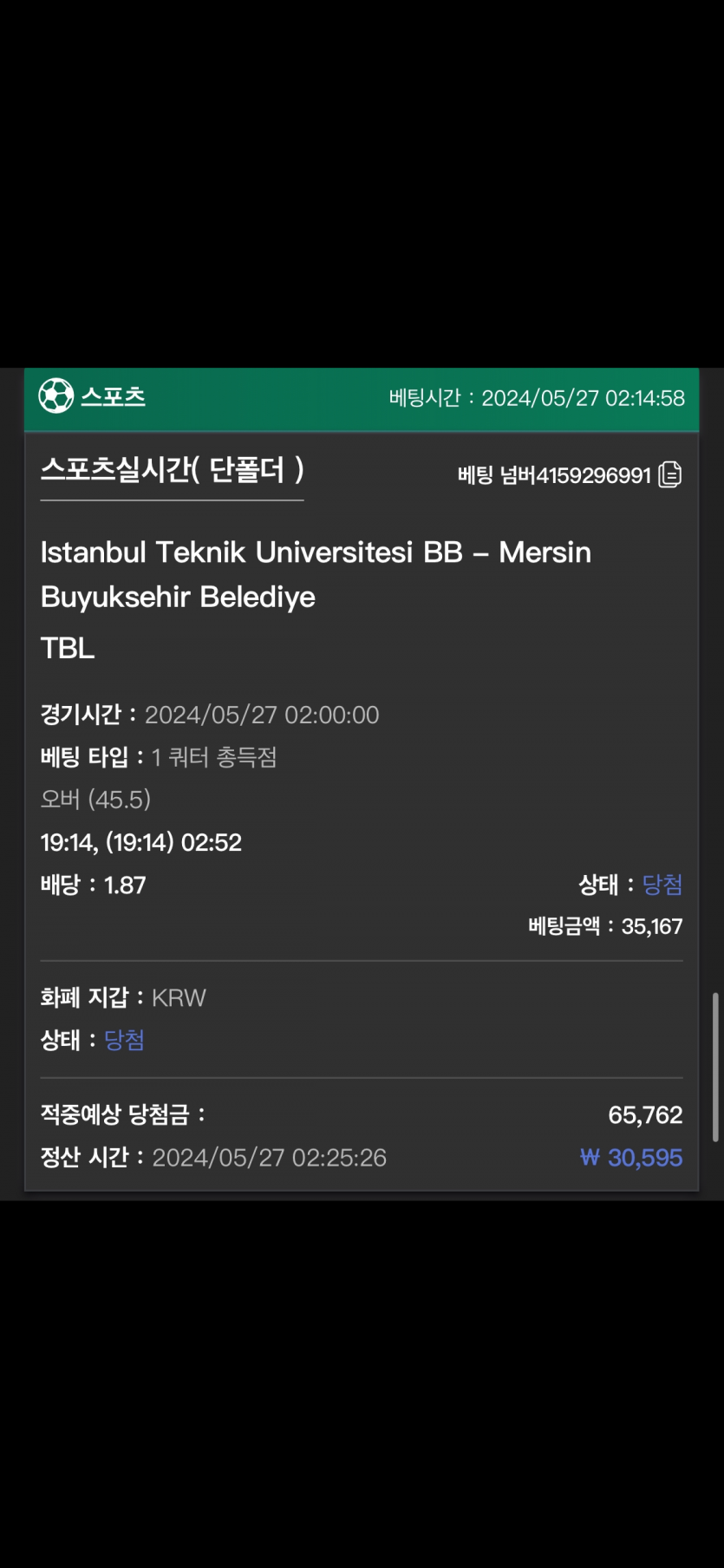Click the 65,762 expected winnings amount
Viewport: 724px width, 1568px height.
coord(645,1115)
